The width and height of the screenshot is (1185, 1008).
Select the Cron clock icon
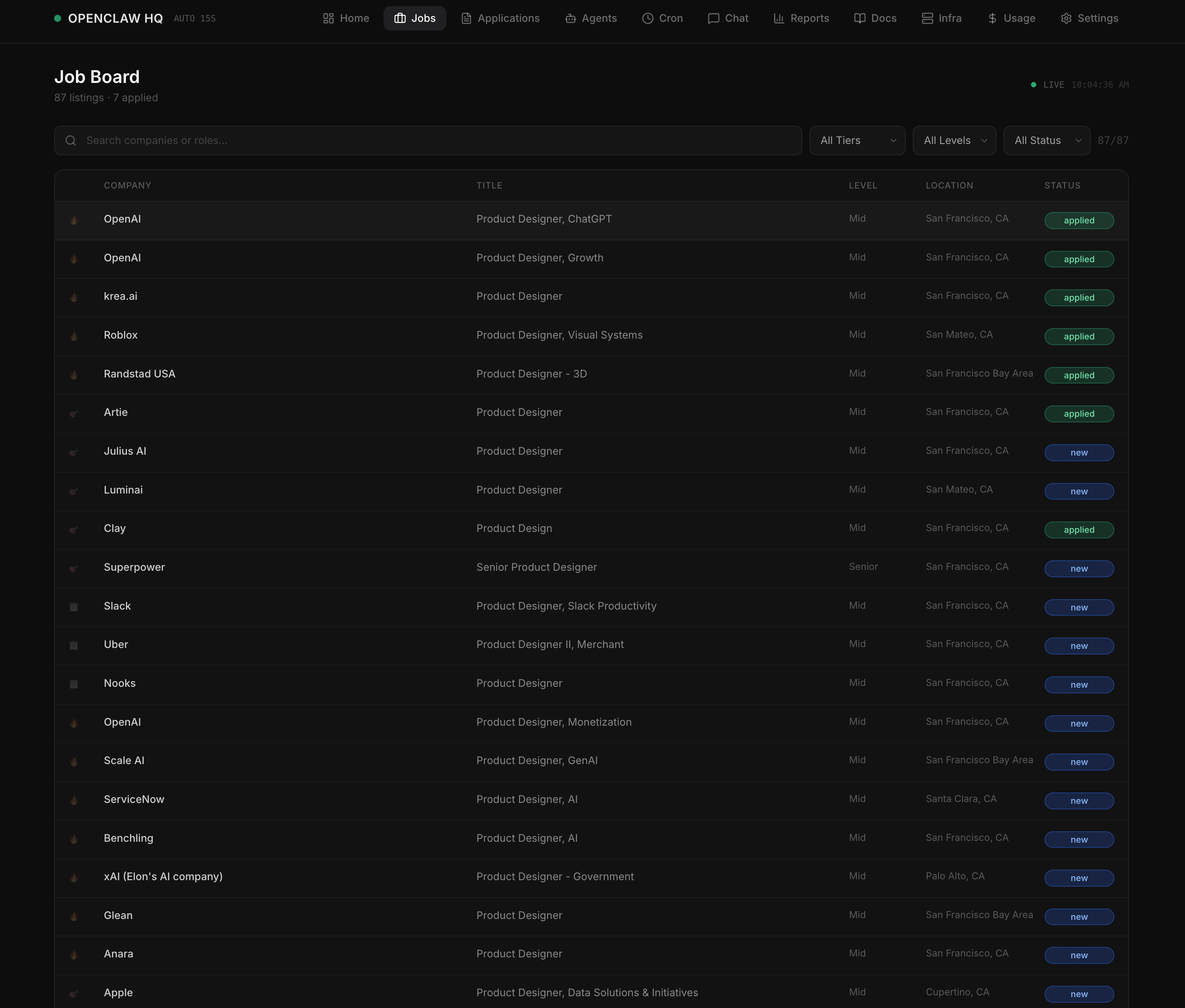tap(647, 18)
